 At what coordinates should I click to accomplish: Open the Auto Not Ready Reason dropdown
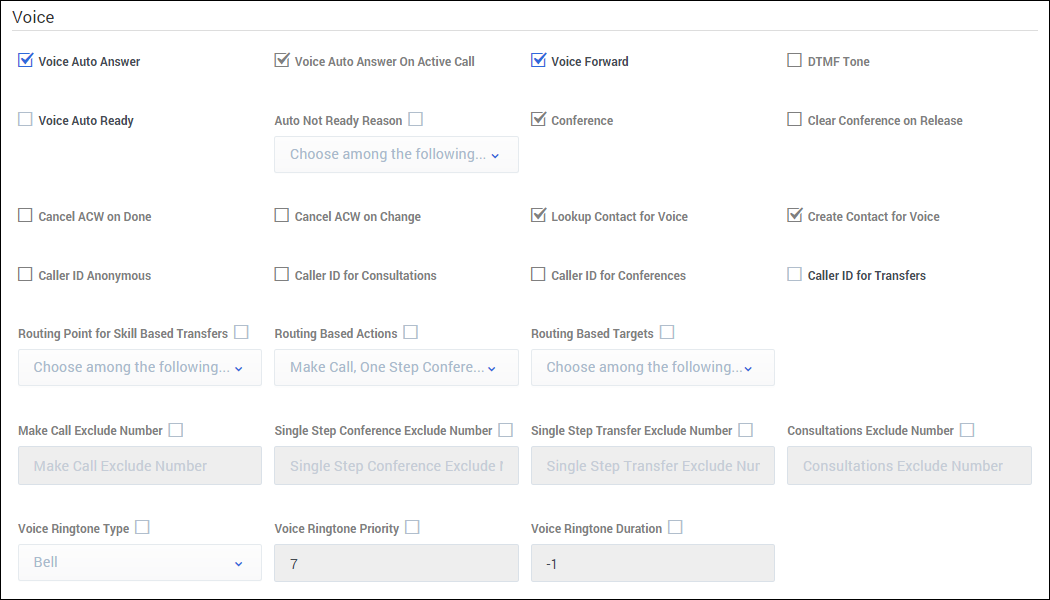(x=396, y=155)
